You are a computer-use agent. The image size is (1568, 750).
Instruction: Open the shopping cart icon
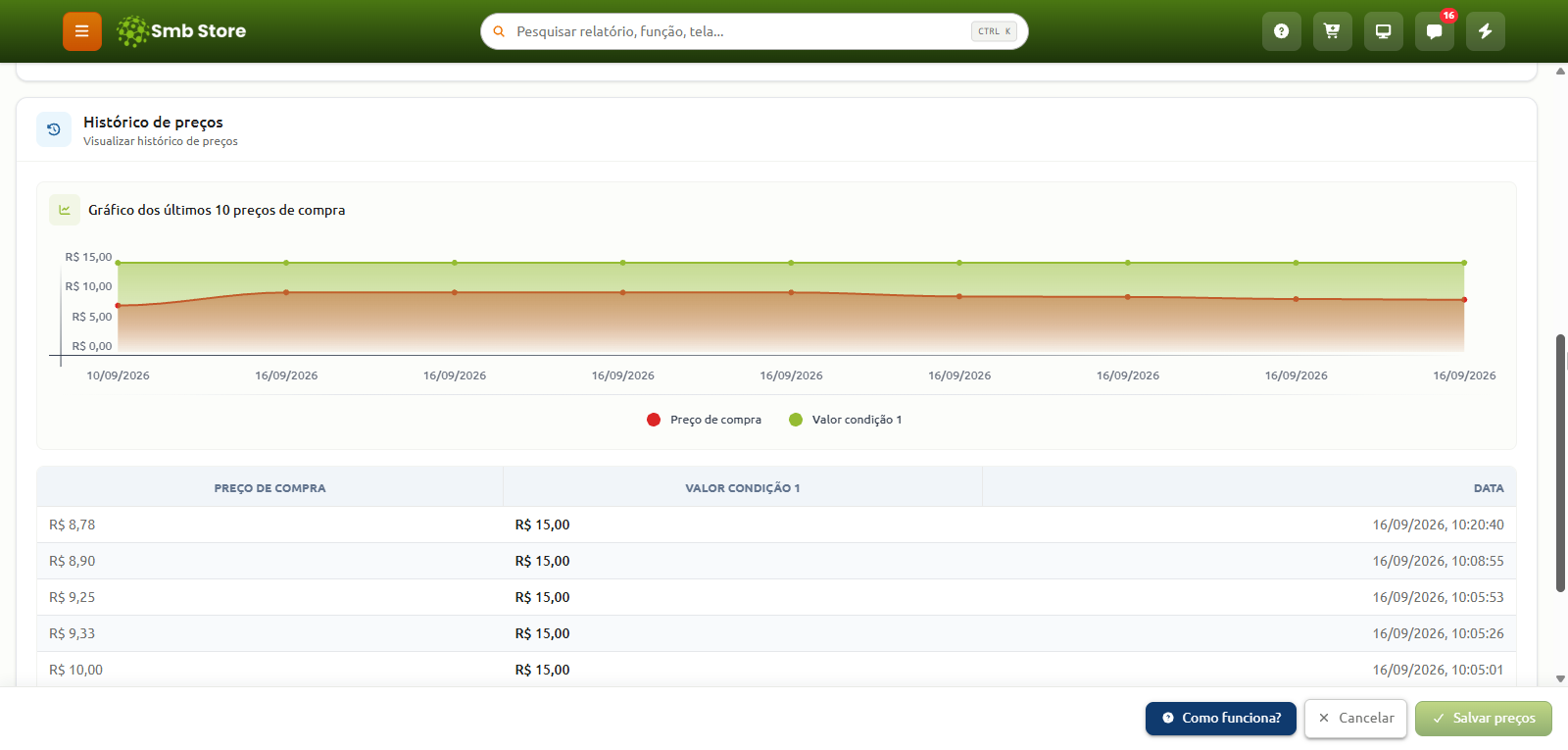(1332, 31)
